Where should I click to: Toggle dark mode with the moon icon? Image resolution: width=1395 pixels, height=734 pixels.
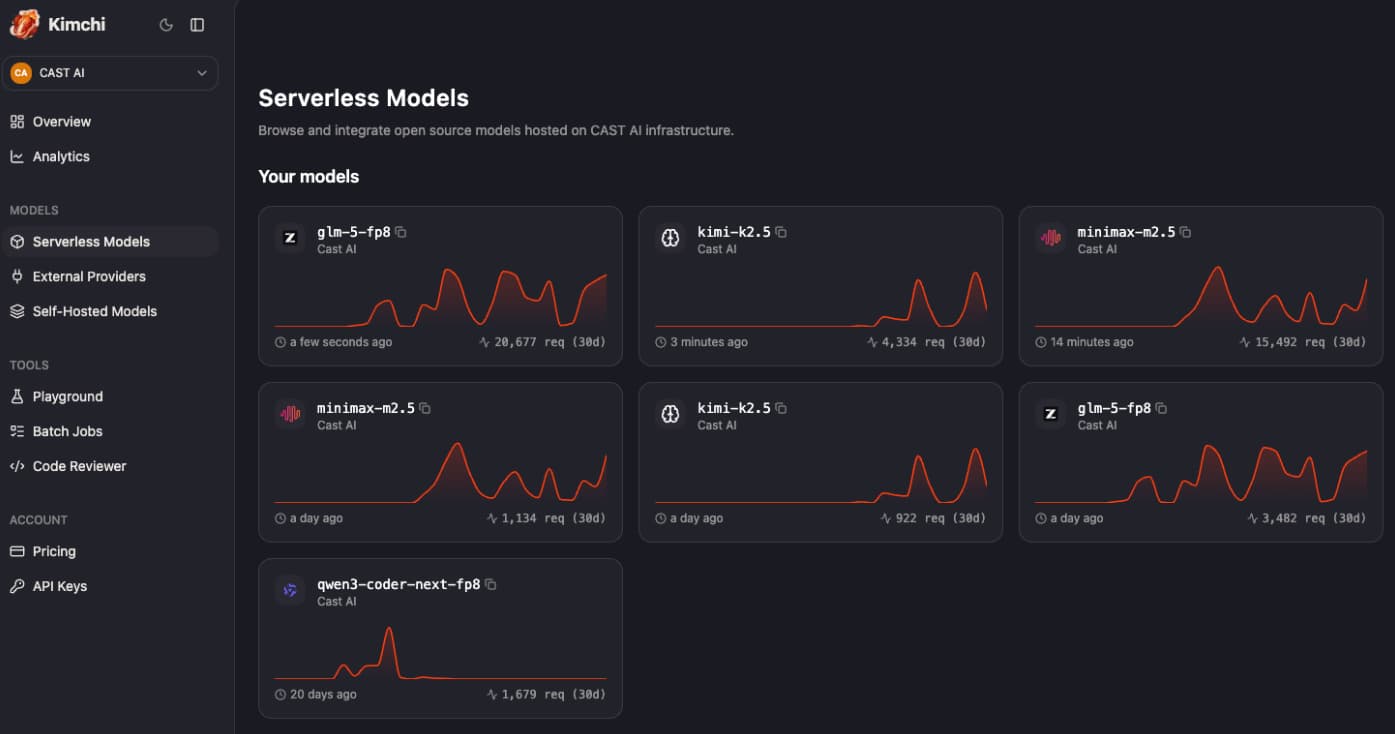click(x=166, y=25)
